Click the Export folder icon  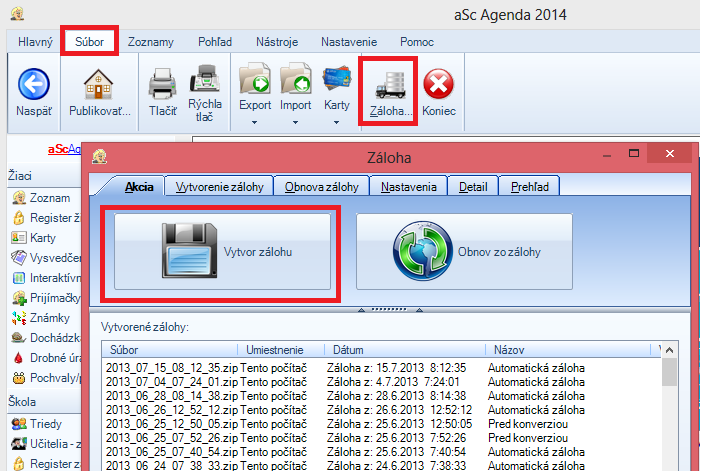255,78
